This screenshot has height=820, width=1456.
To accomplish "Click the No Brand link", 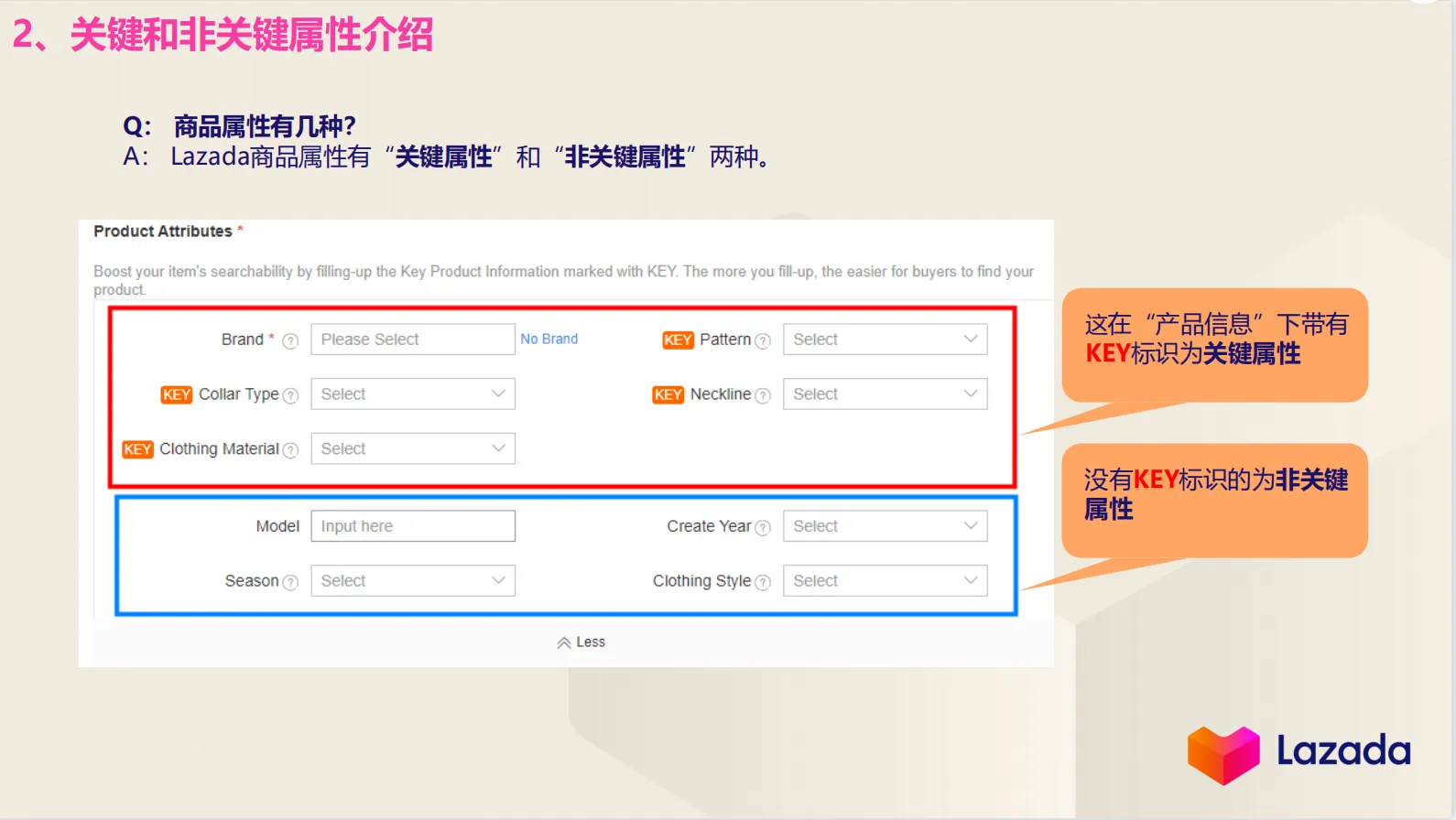I will pyautogui.click(x=549, y=339).
